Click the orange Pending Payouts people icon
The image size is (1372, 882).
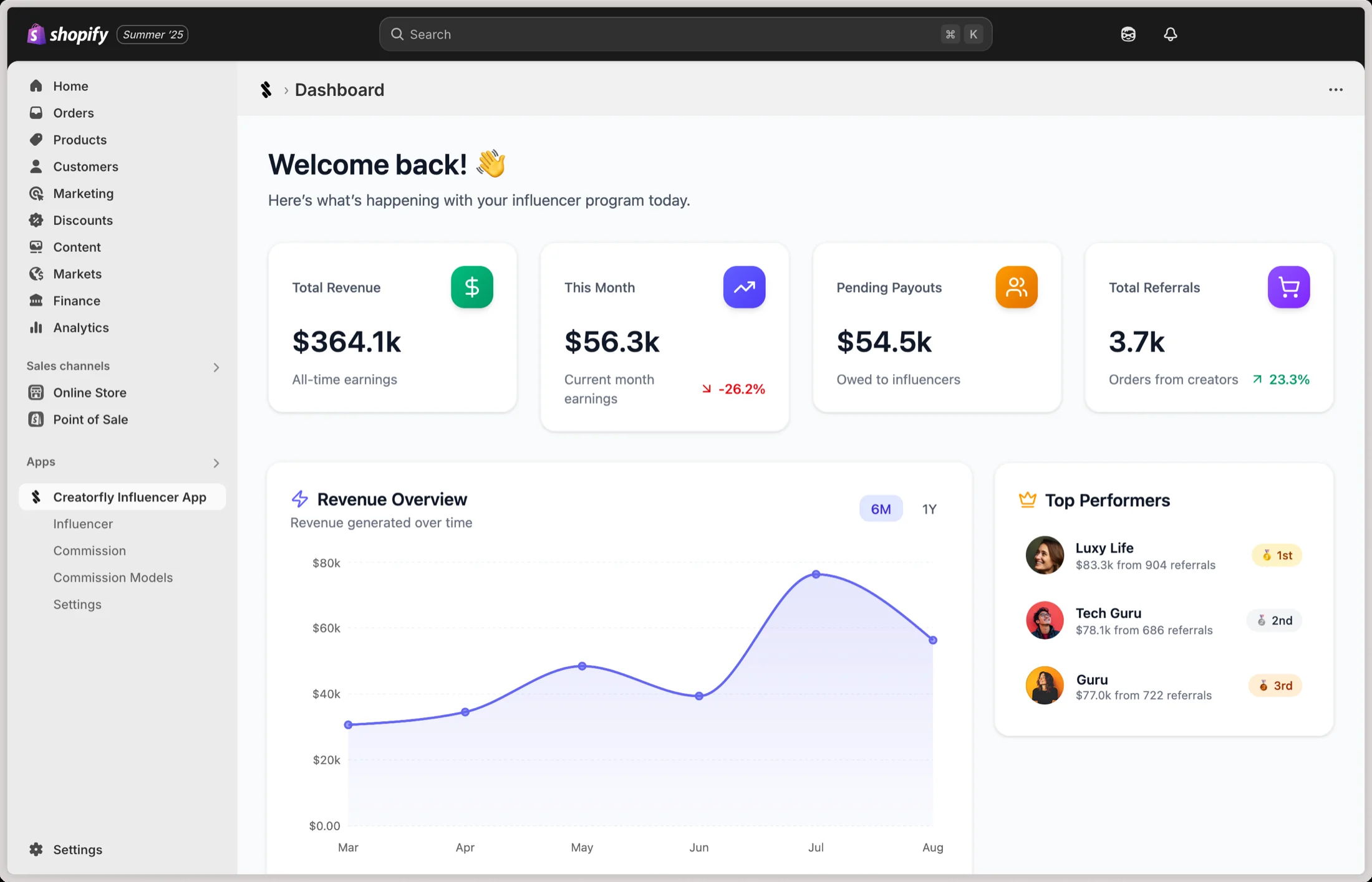[1017, 287]
